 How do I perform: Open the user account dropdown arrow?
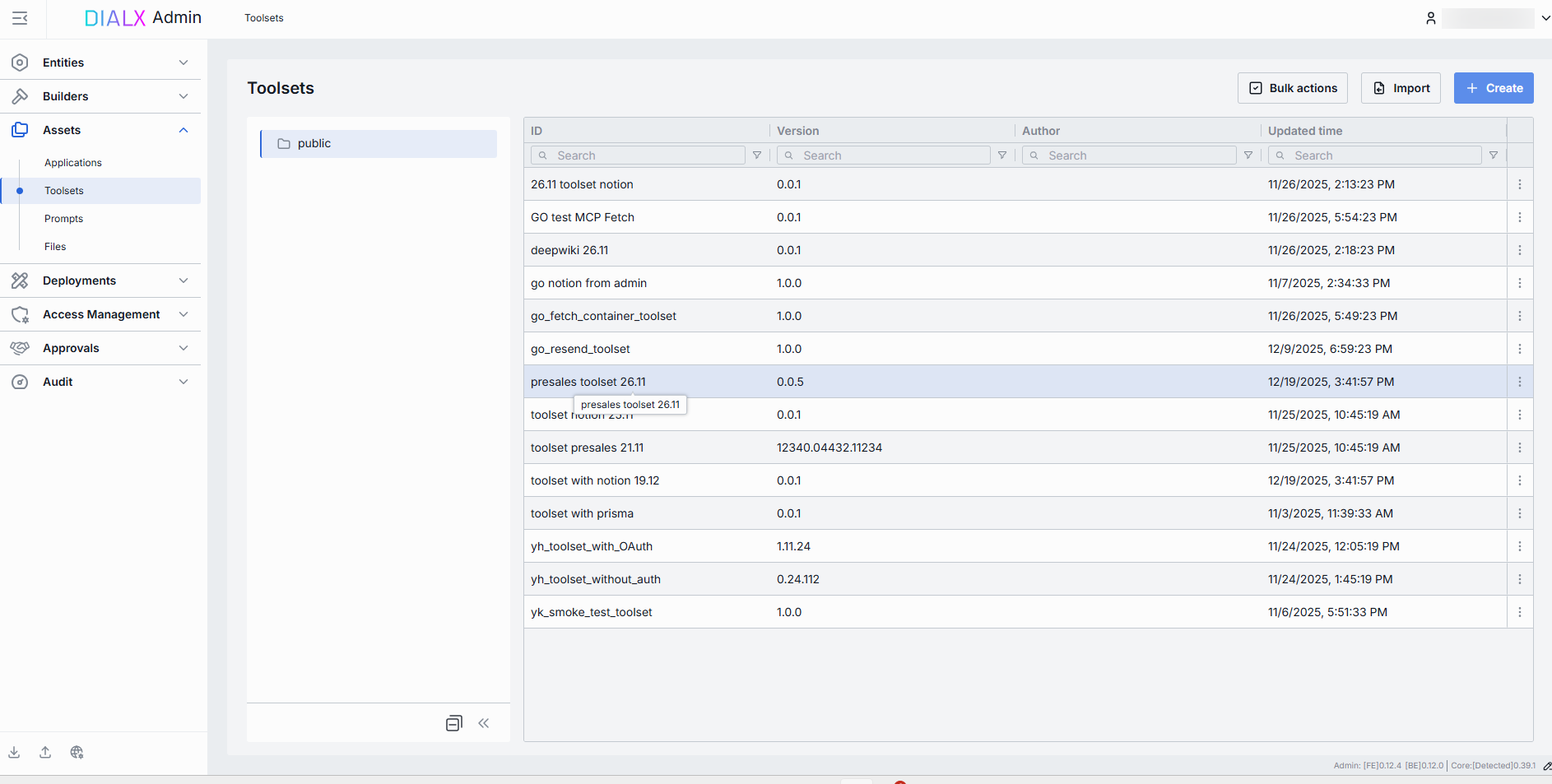(1545, 18)
